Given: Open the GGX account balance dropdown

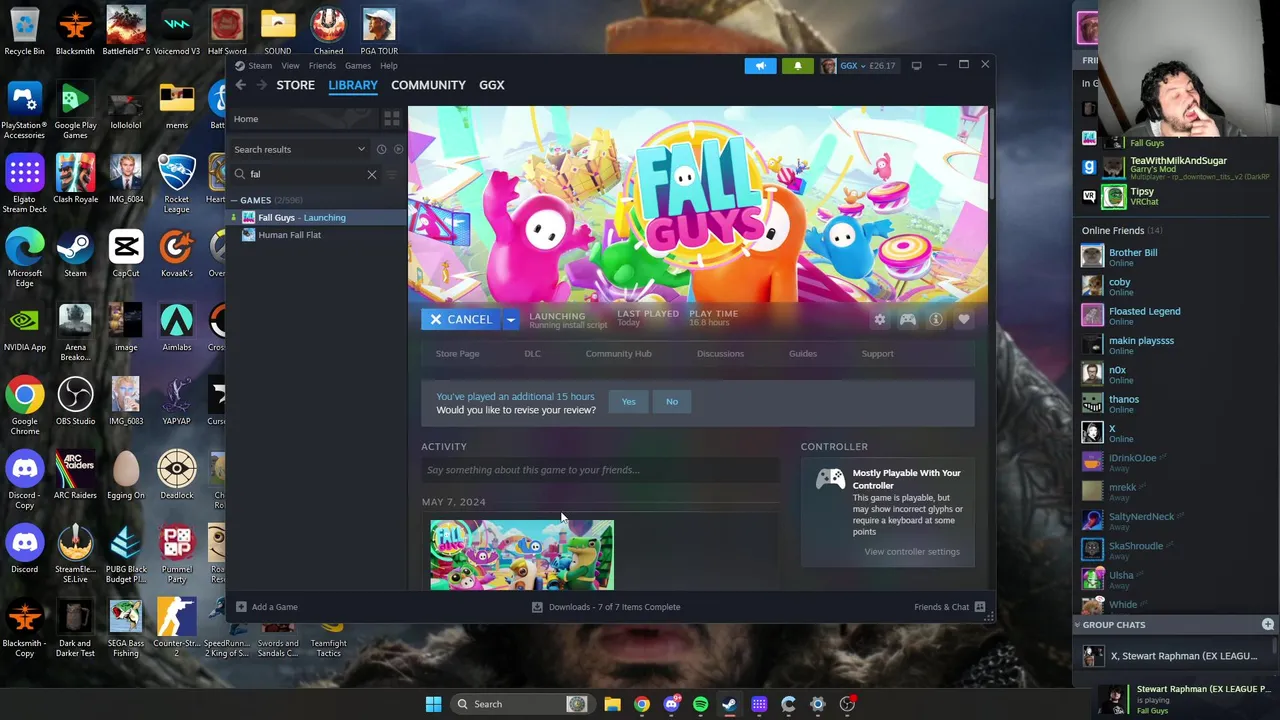Looking at the screenshot, I should tap(858, 66).
